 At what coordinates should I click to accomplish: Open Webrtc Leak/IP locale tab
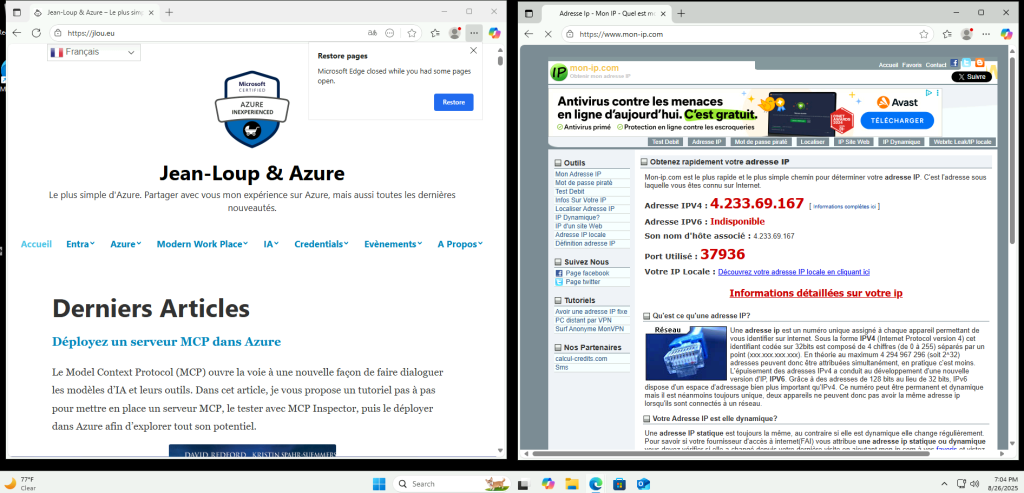[962, 142]
